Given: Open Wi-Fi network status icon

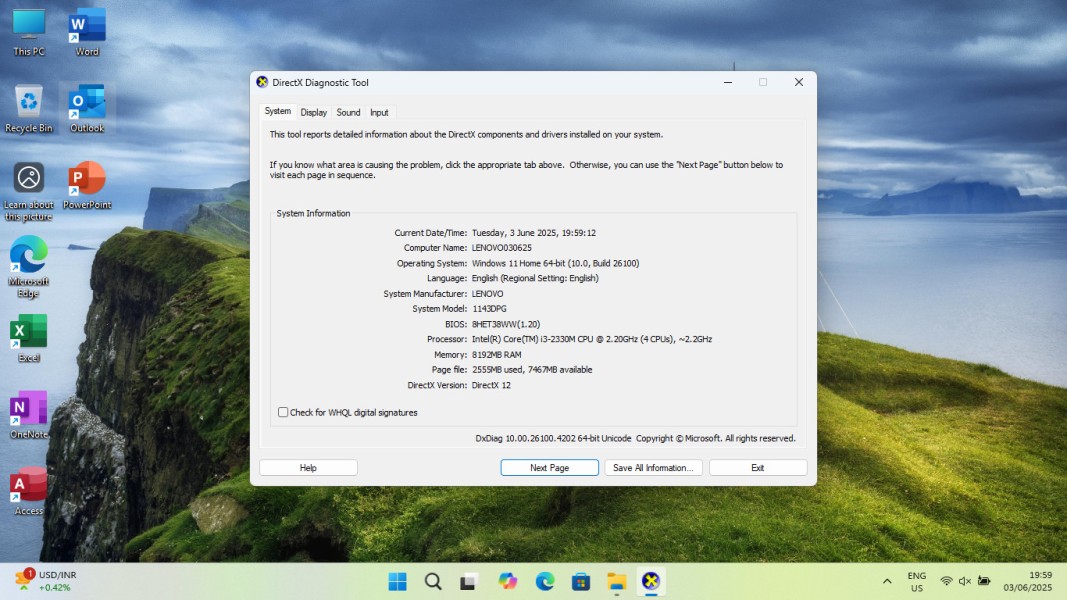Looking at the screenshot, I should 946,582.
